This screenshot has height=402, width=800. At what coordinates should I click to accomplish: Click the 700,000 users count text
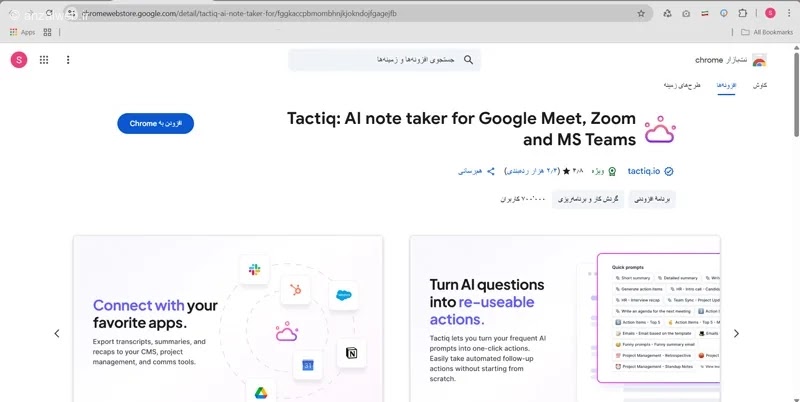[x=523, y=199]
